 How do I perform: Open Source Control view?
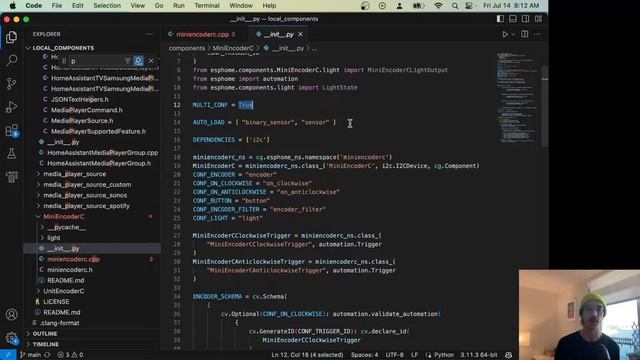coord(11,84)
